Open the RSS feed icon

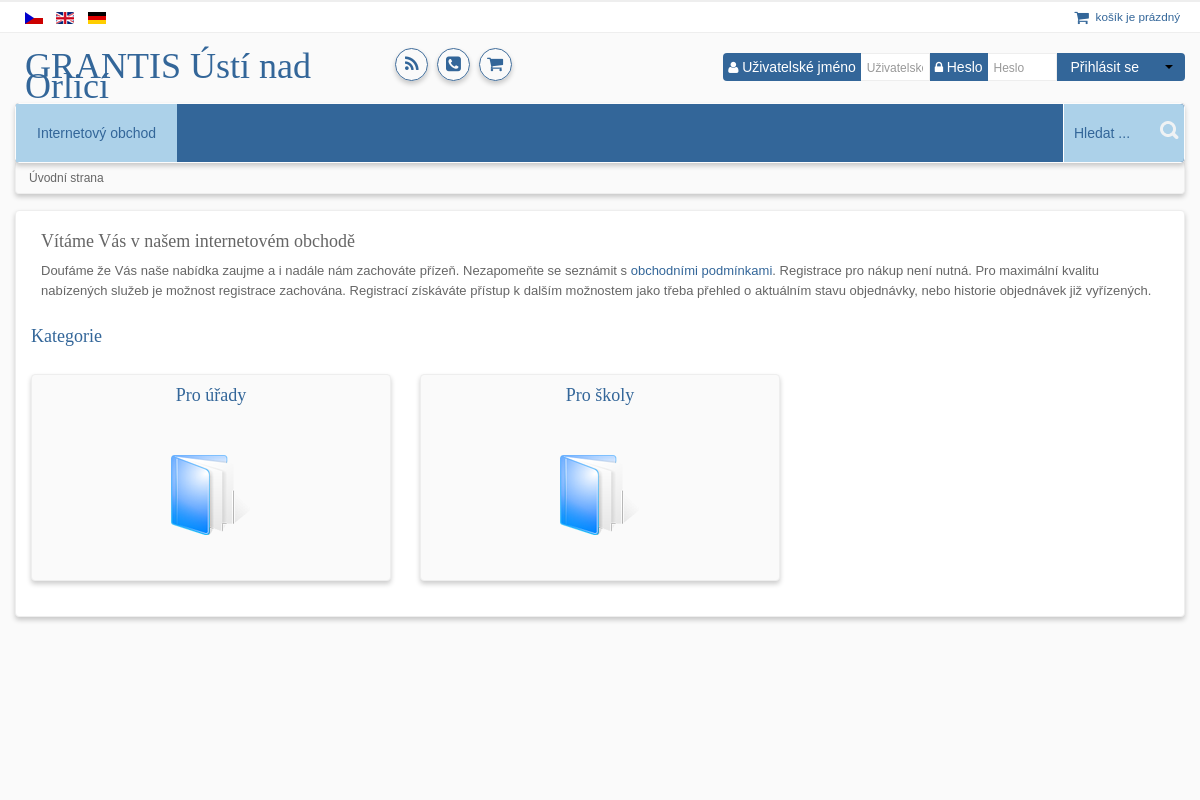coord(411,65)
